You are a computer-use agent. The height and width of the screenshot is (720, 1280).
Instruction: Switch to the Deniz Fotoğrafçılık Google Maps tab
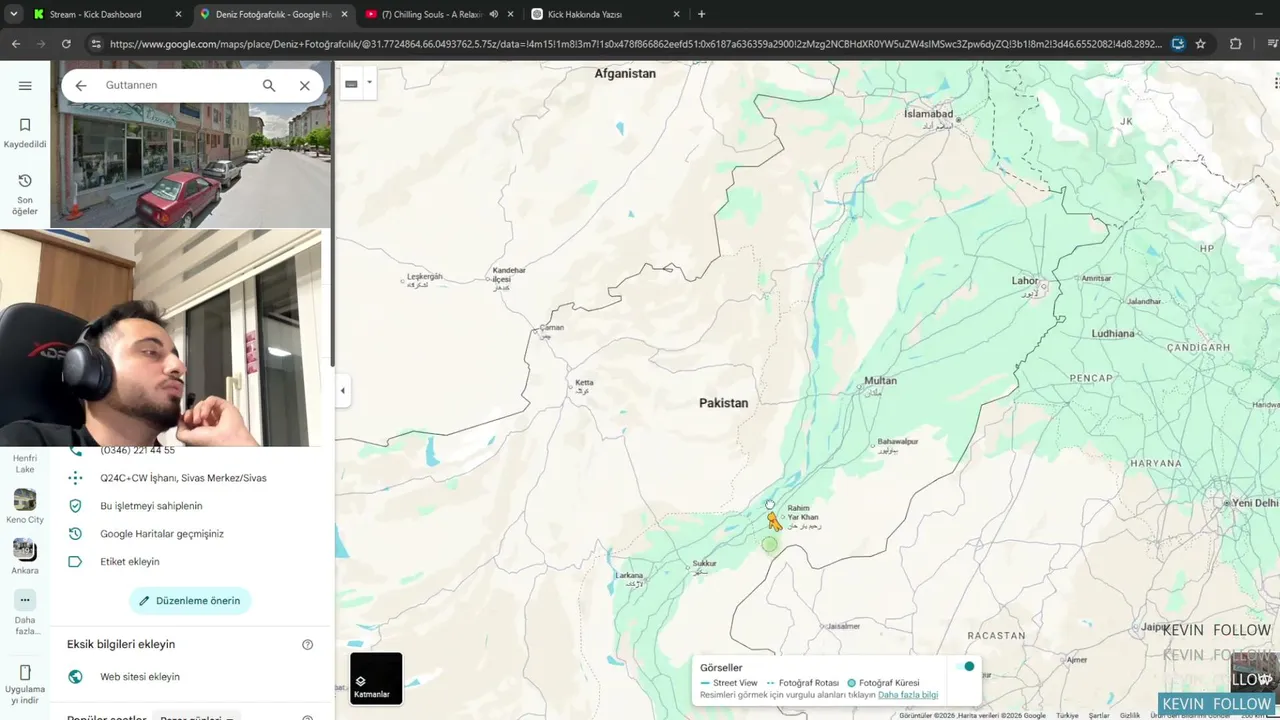pyautogui.click(x=273, y=15)
